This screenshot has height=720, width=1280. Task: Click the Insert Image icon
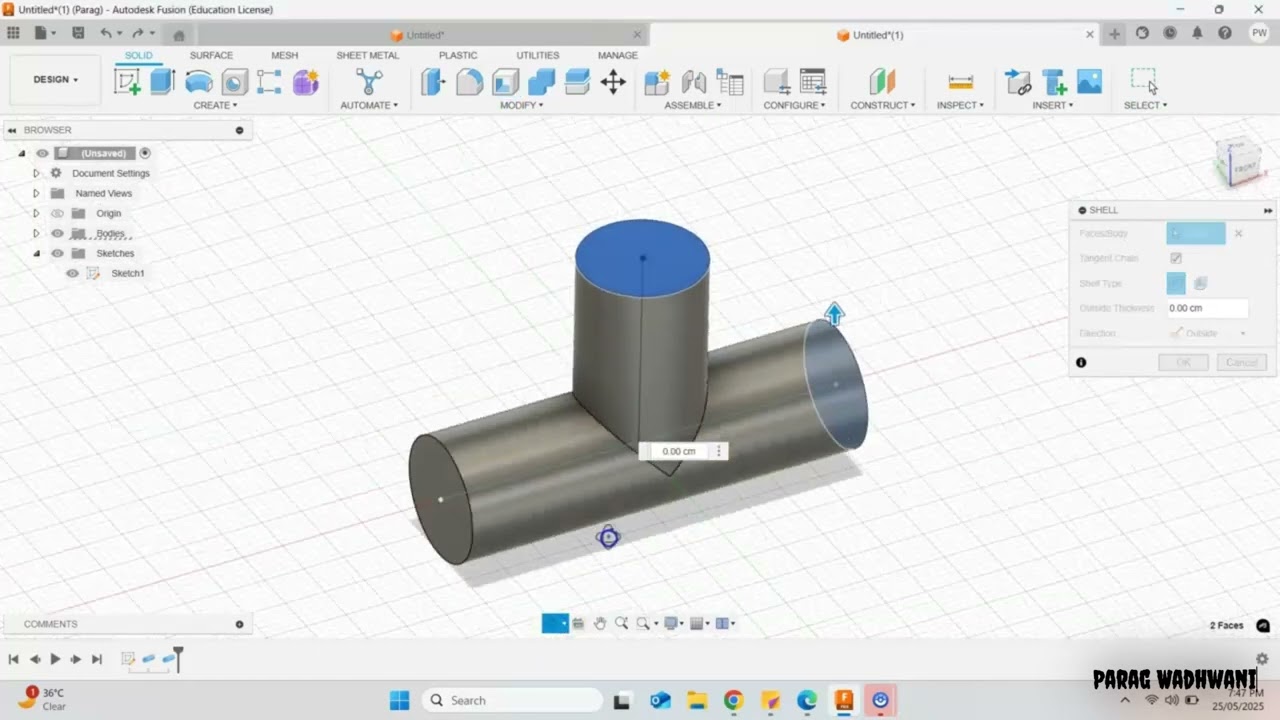tap(1089, 82)
